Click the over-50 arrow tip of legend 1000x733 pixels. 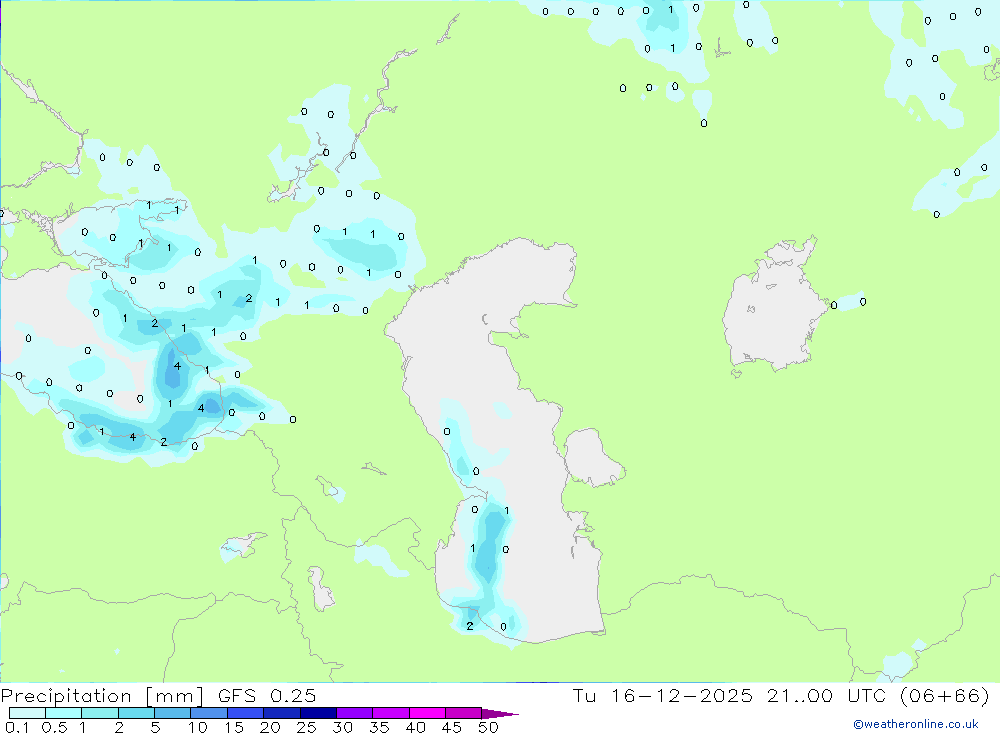point(500,713)
